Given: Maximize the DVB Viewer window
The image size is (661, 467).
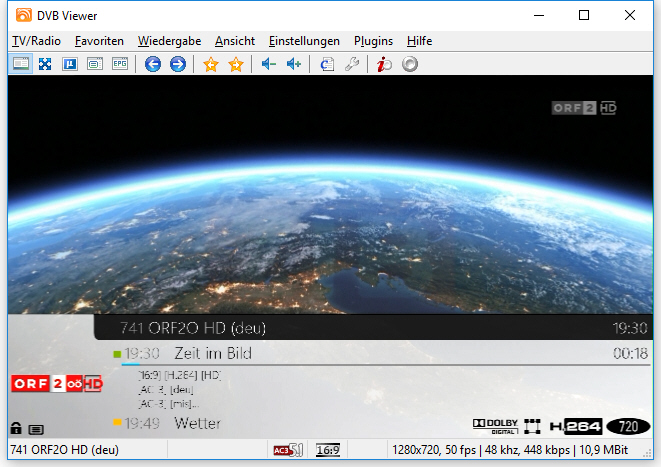Looking at the screenshot, I should (x=584, y=16).
